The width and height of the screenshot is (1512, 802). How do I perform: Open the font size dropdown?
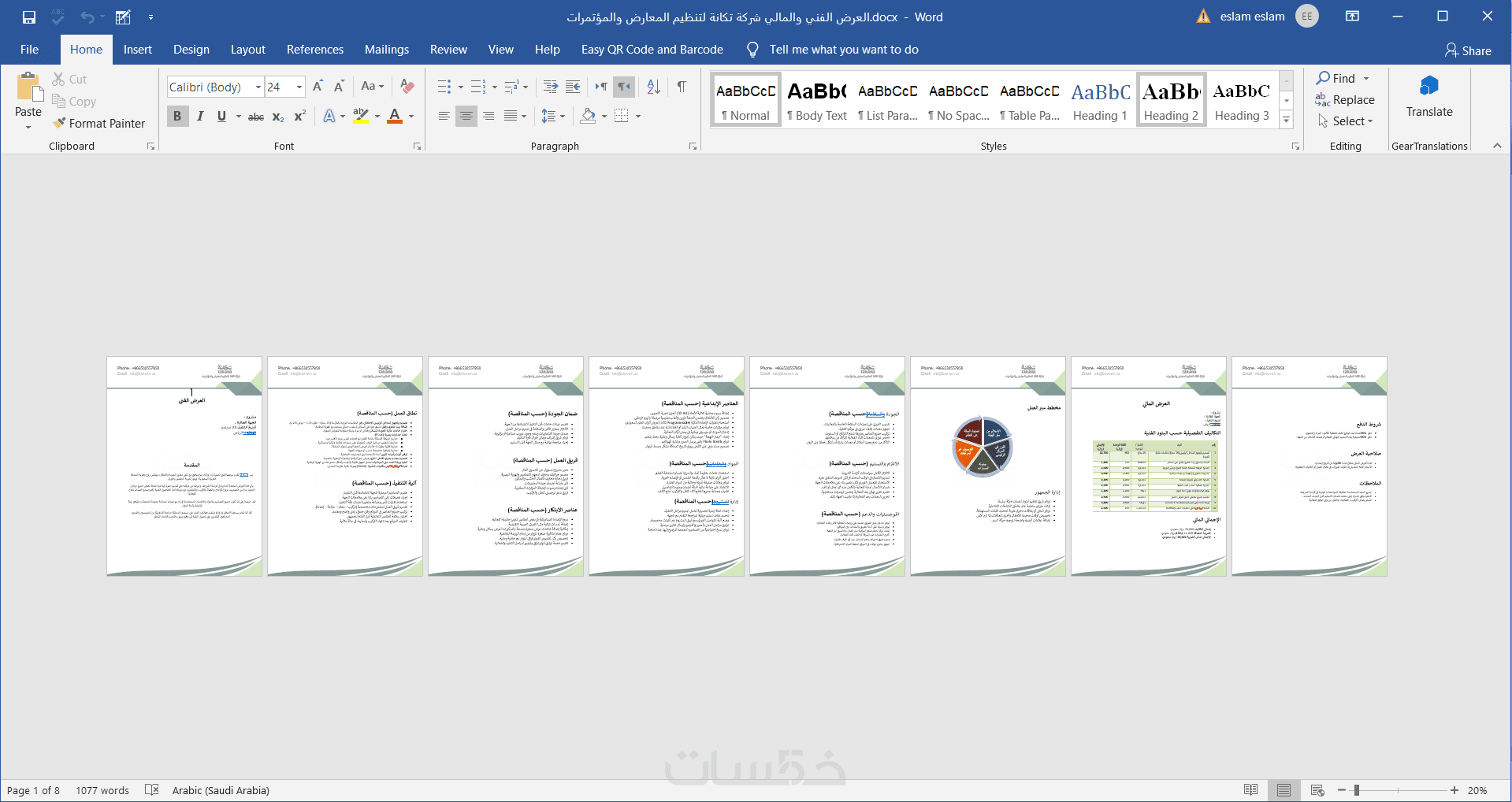[299, 87]
